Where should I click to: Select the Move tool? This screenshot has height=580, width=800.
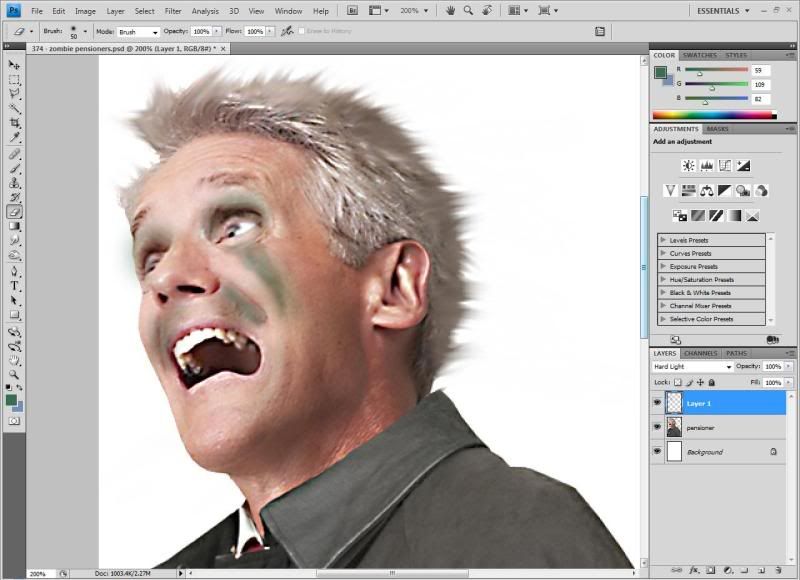14,65
